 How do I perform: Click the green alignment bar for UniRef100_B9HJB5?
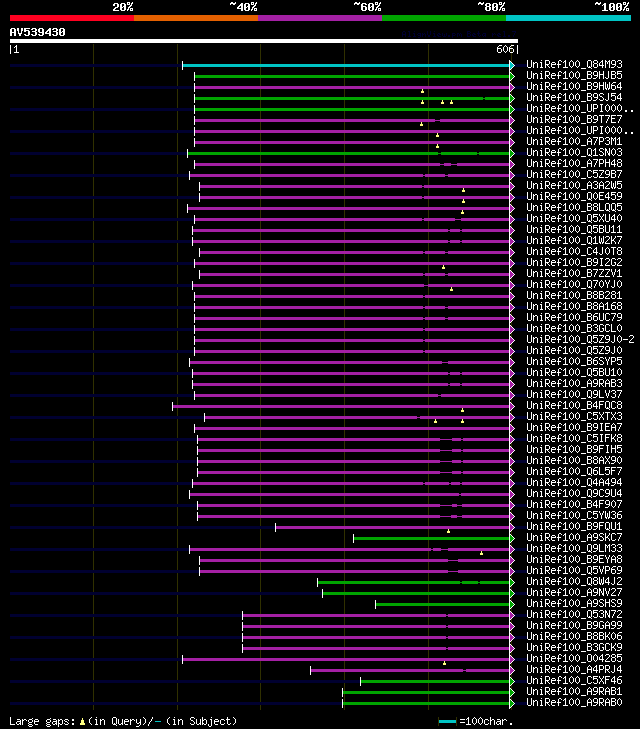352,76
